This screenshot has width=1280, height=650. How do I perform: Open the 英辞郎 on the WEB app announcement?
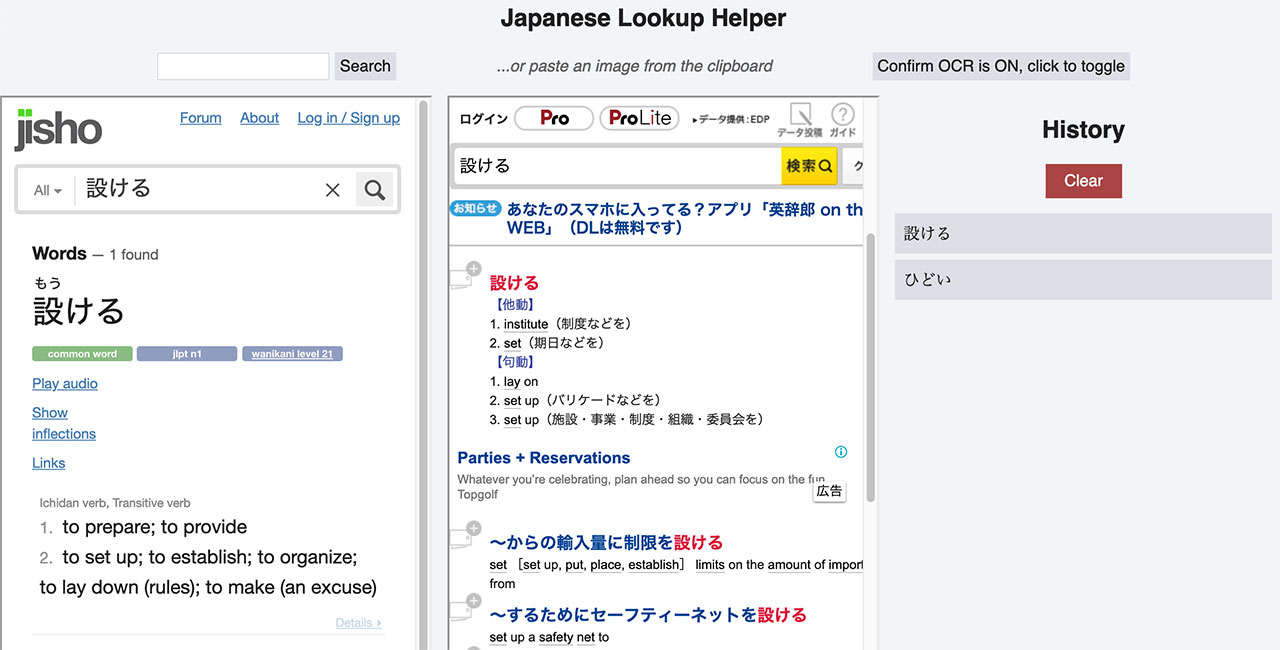[x=684, y=219]
